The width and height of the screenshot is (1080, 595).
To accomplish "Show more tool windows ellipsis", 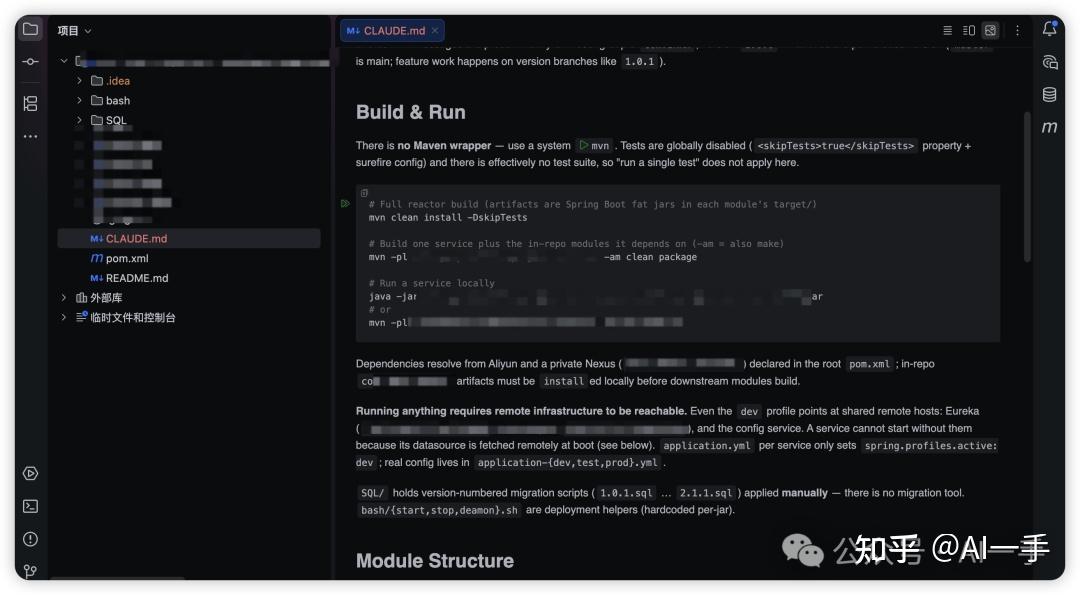I will pyautogui.click(x=30, y=136).
